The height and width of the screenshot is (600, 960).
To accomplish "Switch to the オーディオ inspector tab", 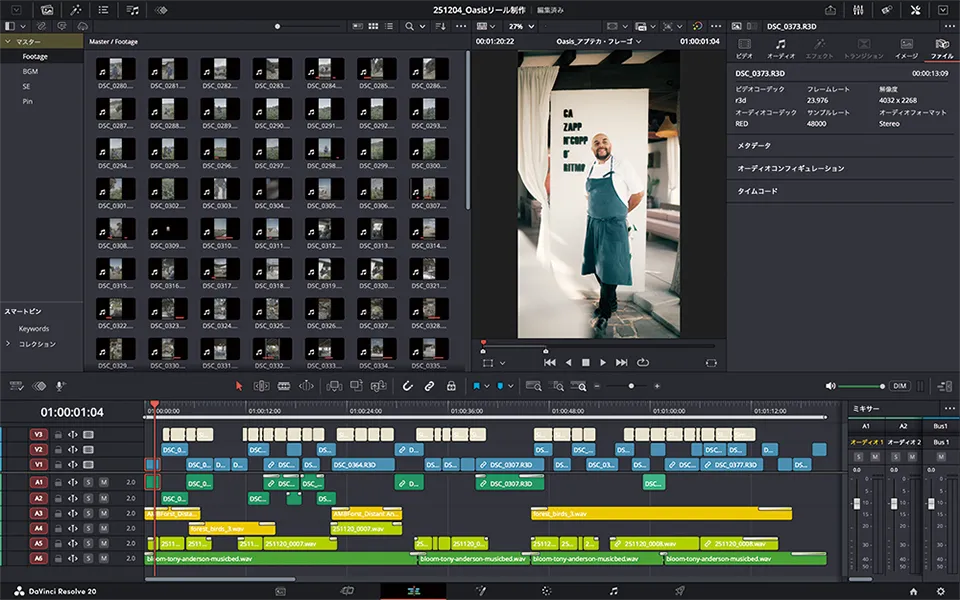I will (780, 49).
